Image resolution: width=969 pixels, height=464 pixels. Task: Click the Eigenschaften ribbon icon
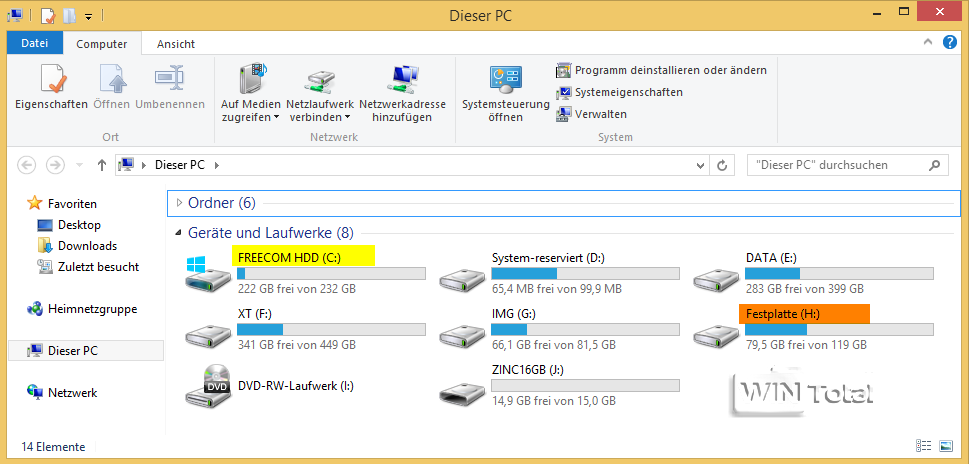(x=51, y=78)
